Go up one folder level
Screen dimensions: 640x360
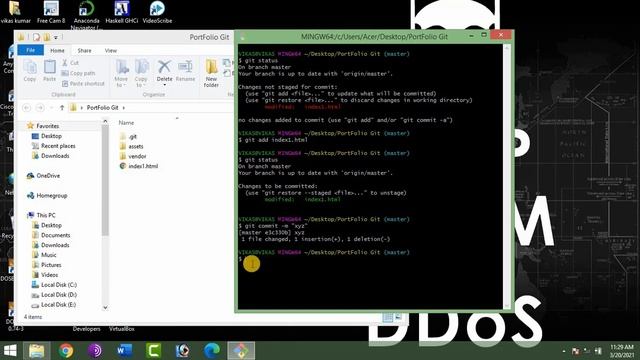coord(62,108)
